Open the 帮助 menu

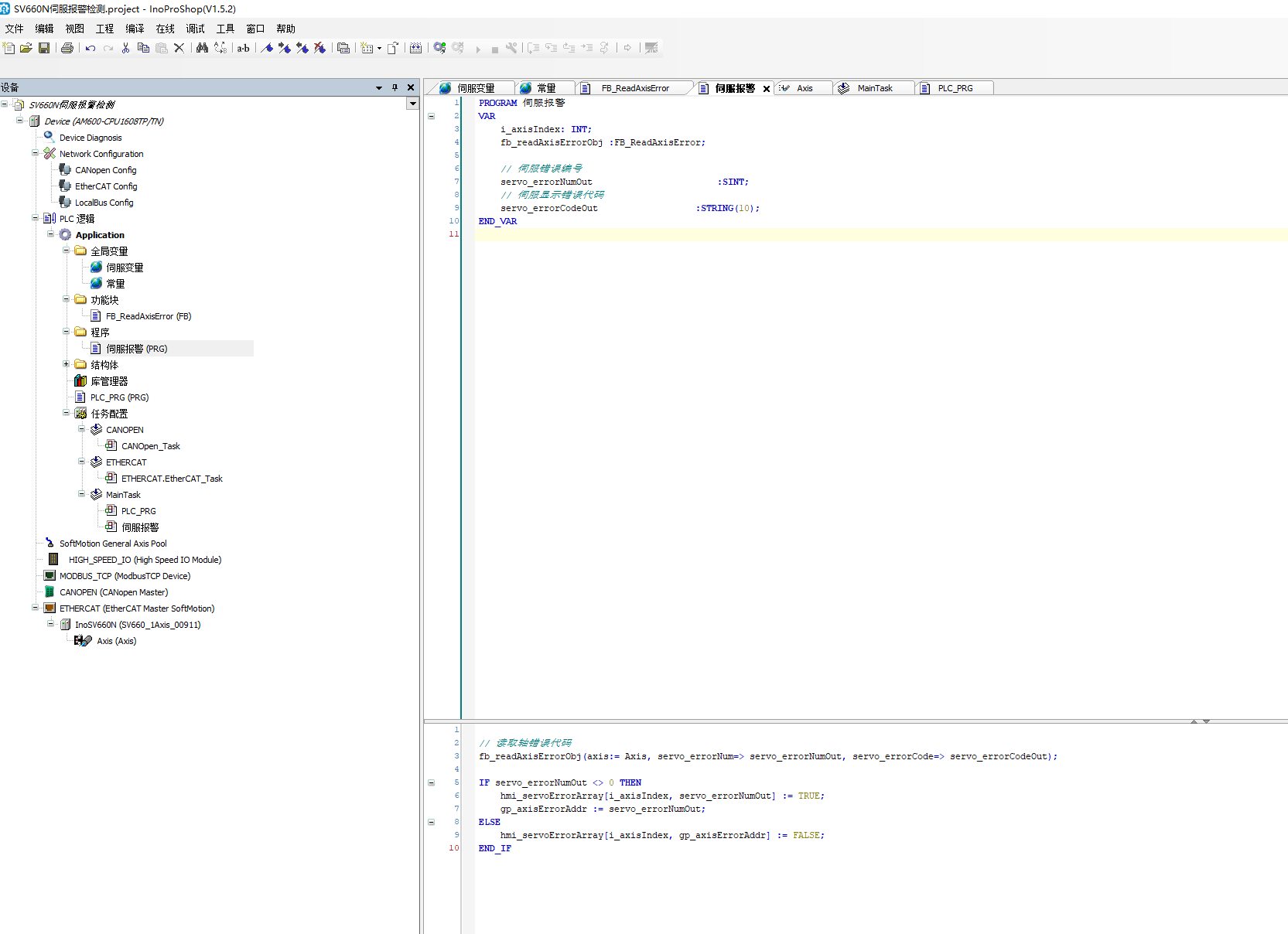click(285, 29)
